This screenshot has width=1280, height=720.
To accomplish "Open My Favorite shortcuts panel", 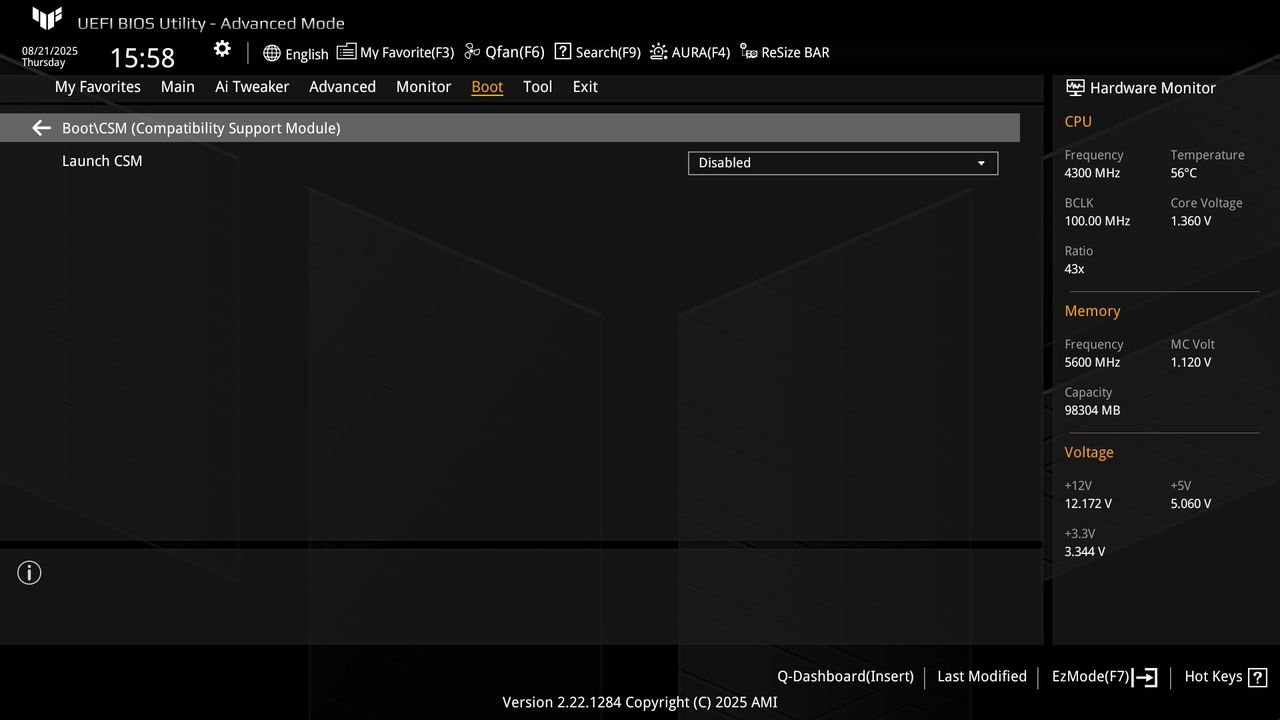I will [x=396, y=52].
